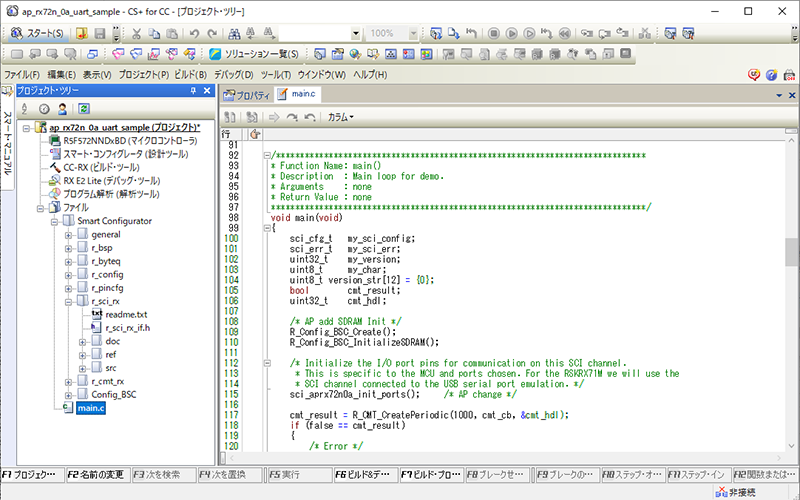The image size is (800, 500).
Task: Click the editor vertical scrollbar thumb
Action: click(x=791, y=253)
